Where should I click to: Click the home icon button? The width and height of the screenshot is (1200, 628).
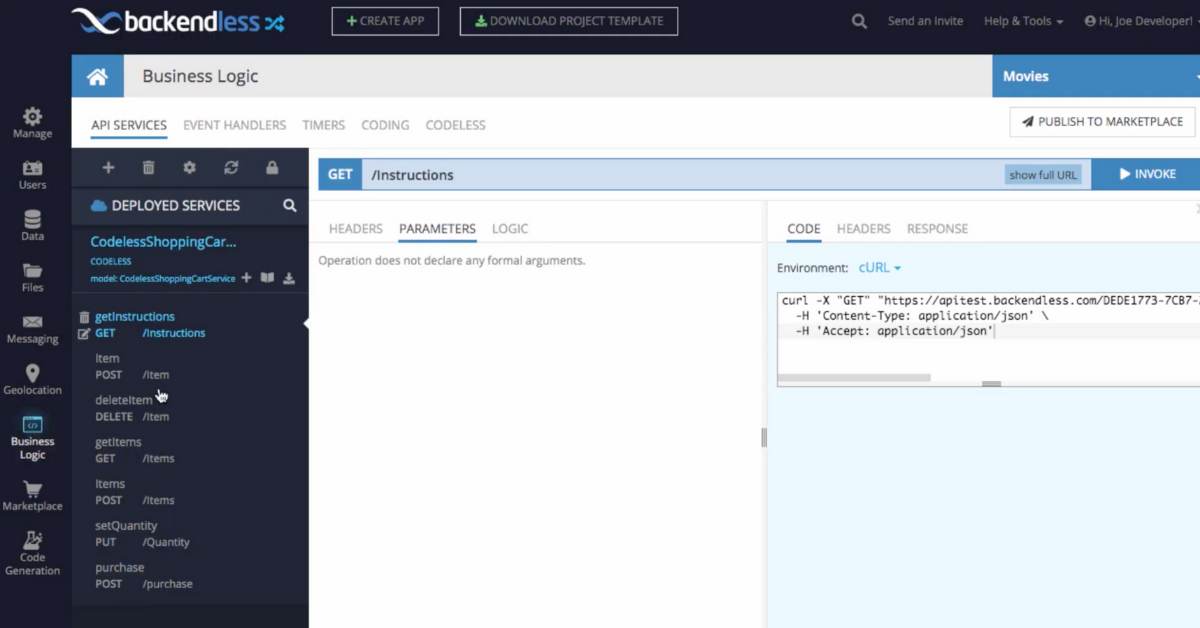point(97,76)
